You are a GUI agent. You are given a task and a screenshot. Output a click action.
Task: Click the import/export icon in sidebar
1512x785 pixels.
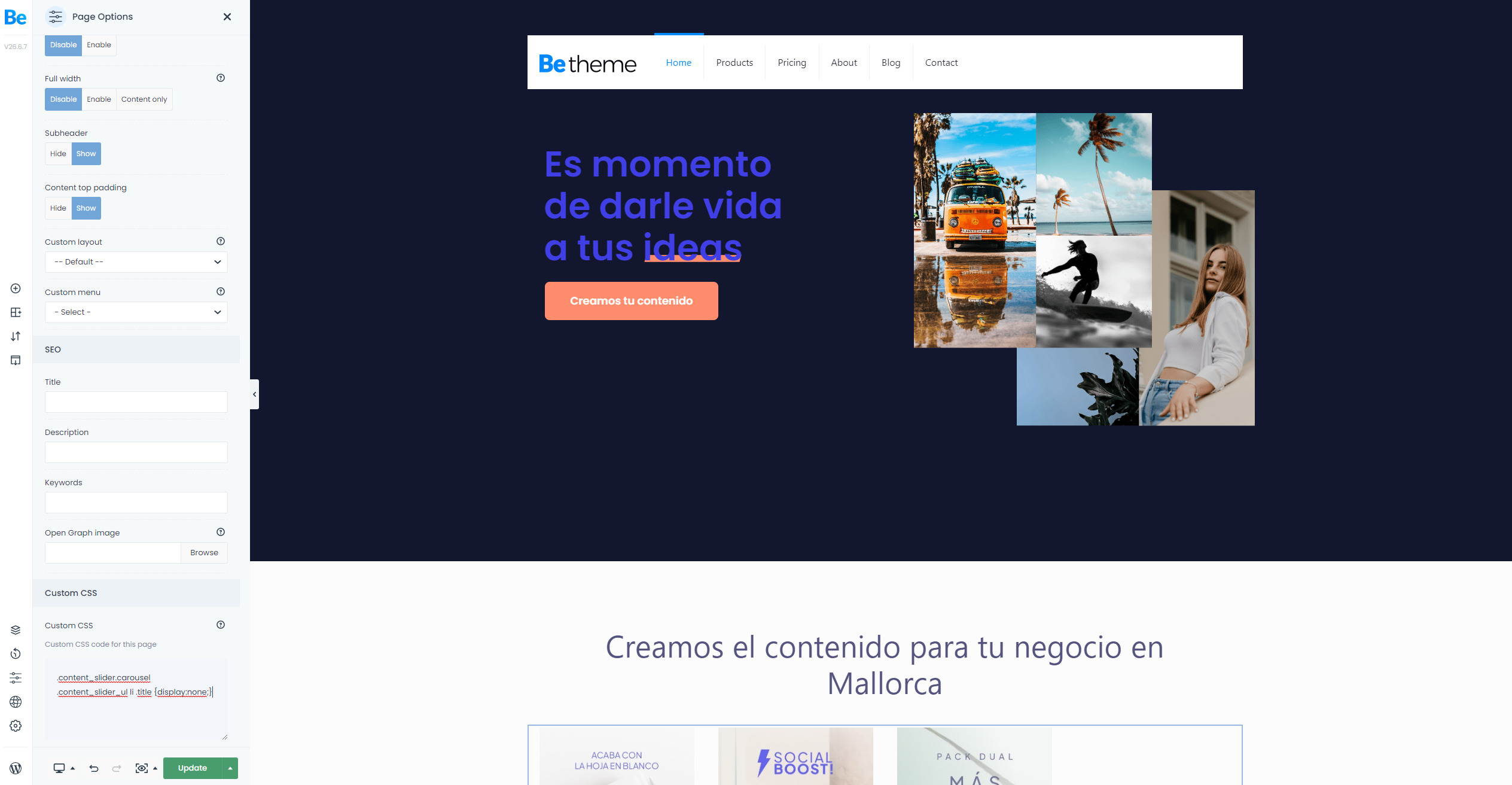coord(15,335)
